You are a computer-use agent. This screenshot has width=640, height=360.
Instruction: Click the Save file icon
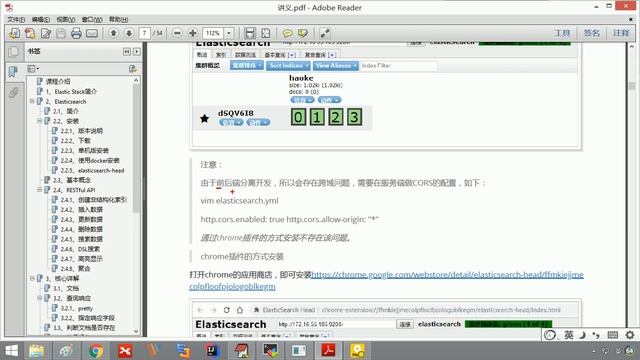[61, 33]
